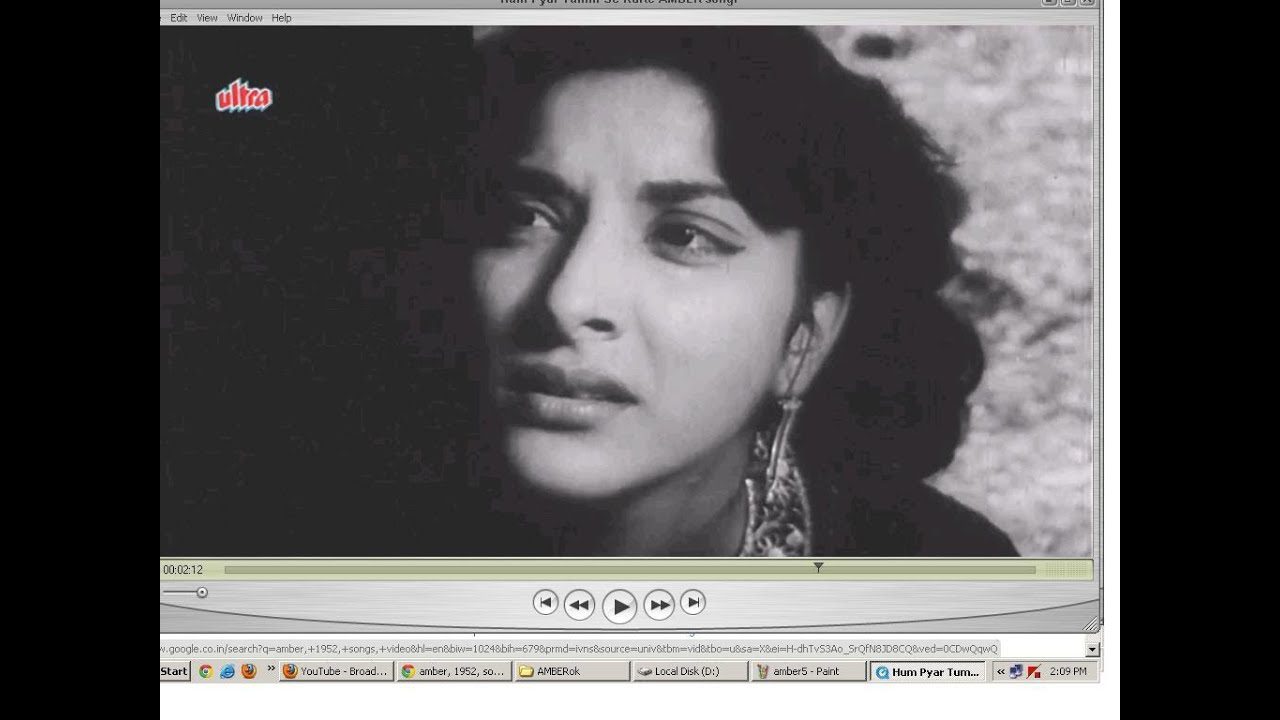Viewport: 1280px width, 720px height.
Task: Click the volume slider knob
Action: click(202, 593)
